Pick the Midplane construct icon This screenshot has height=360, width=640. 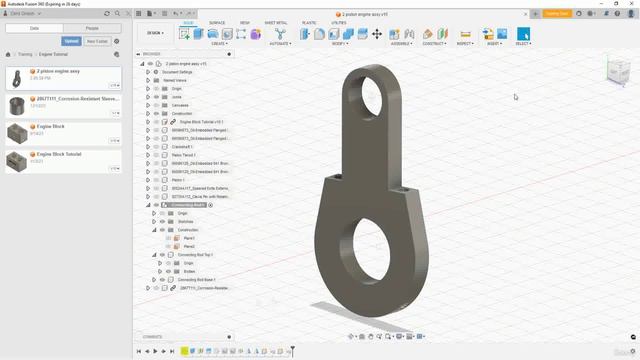coord(442,34)
